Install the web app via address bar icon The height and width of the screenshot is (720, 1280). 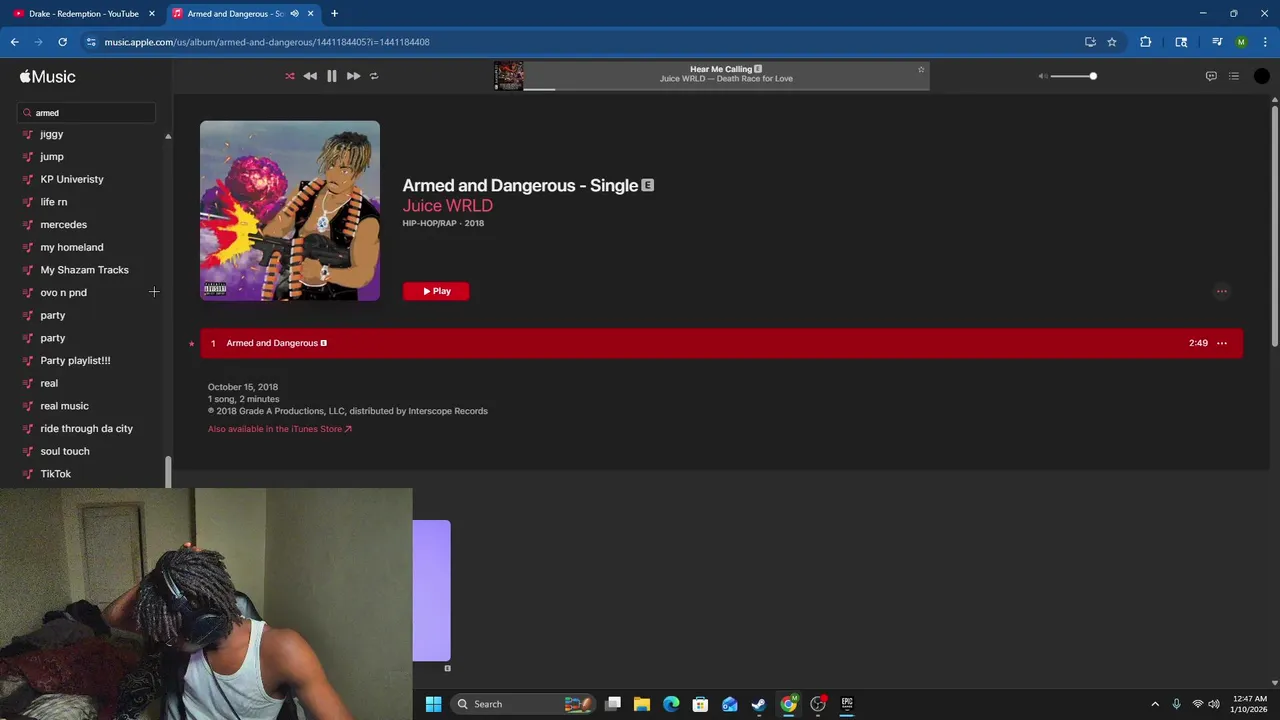(1090, 42)
